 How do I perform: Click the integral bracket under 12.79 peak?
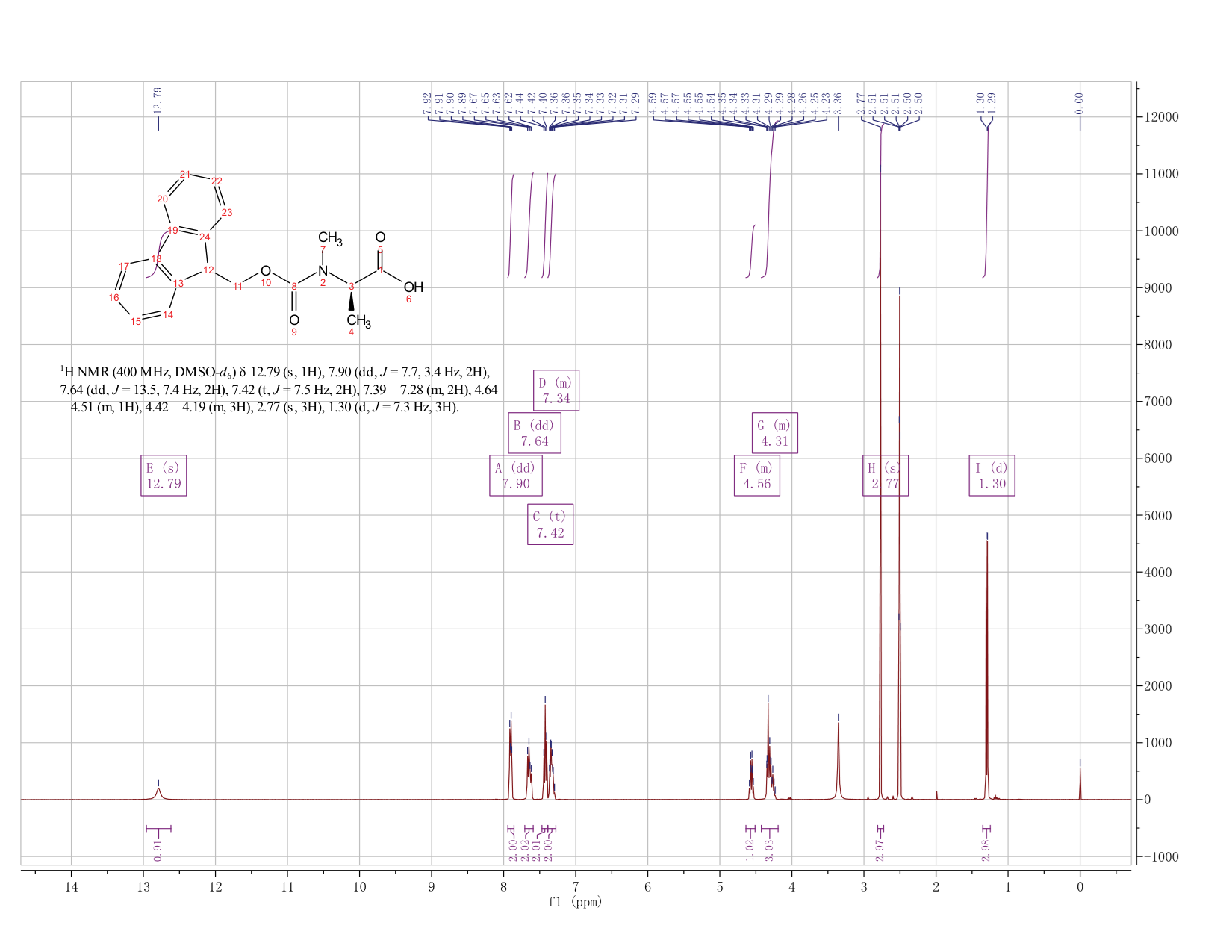point(158,828)
